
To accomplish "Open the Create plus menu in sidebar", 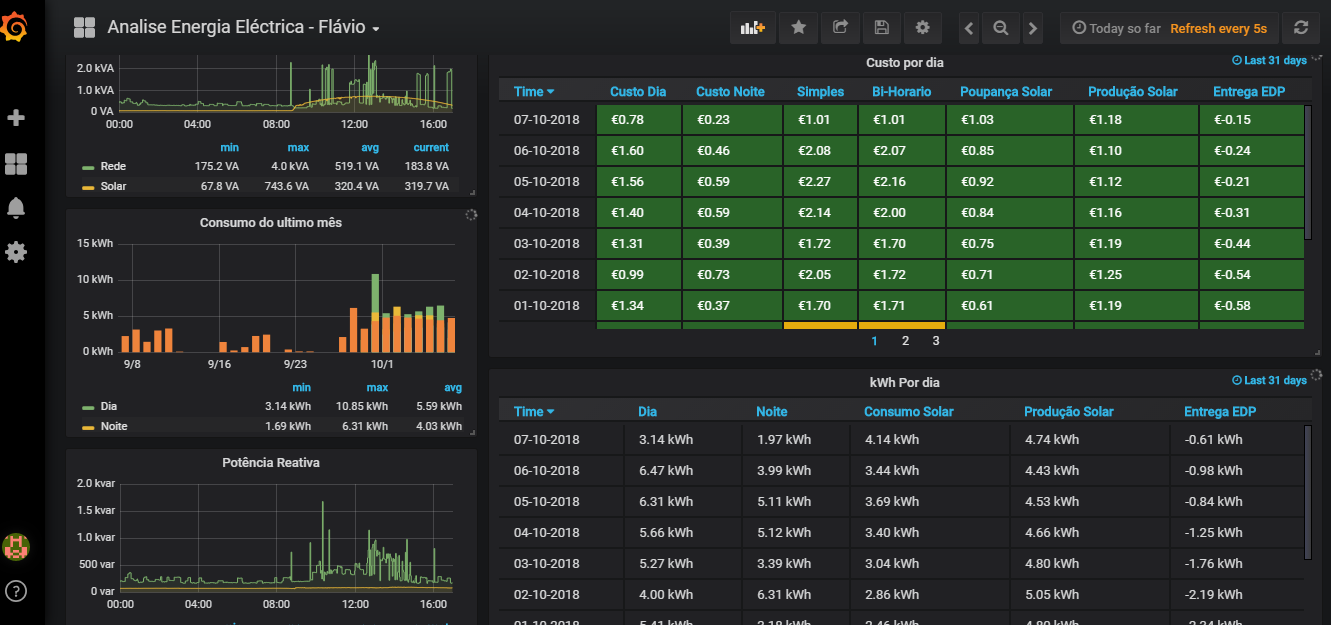I will coord(16,118).
